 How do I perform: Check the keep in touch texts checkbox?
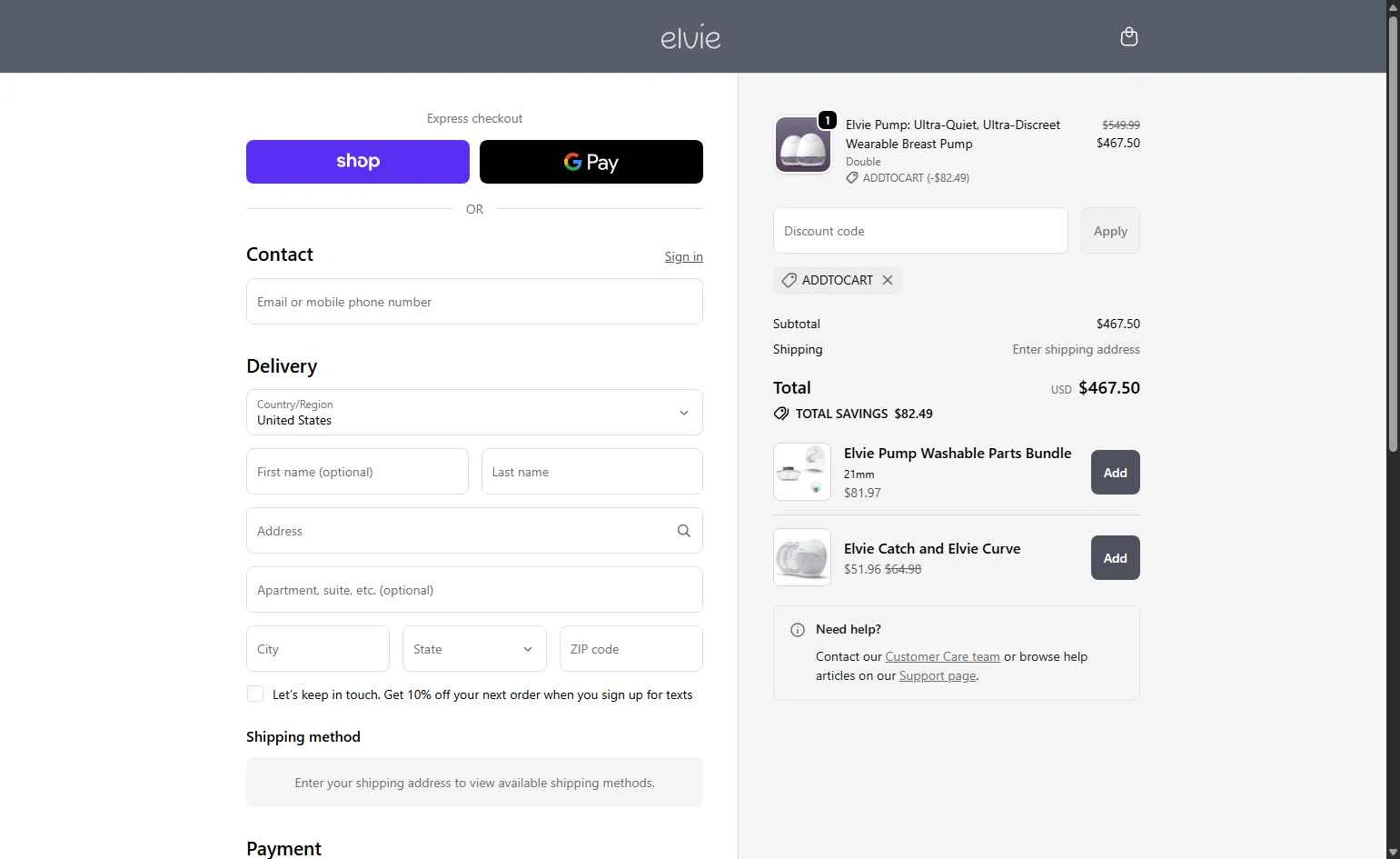coord(255,694)
